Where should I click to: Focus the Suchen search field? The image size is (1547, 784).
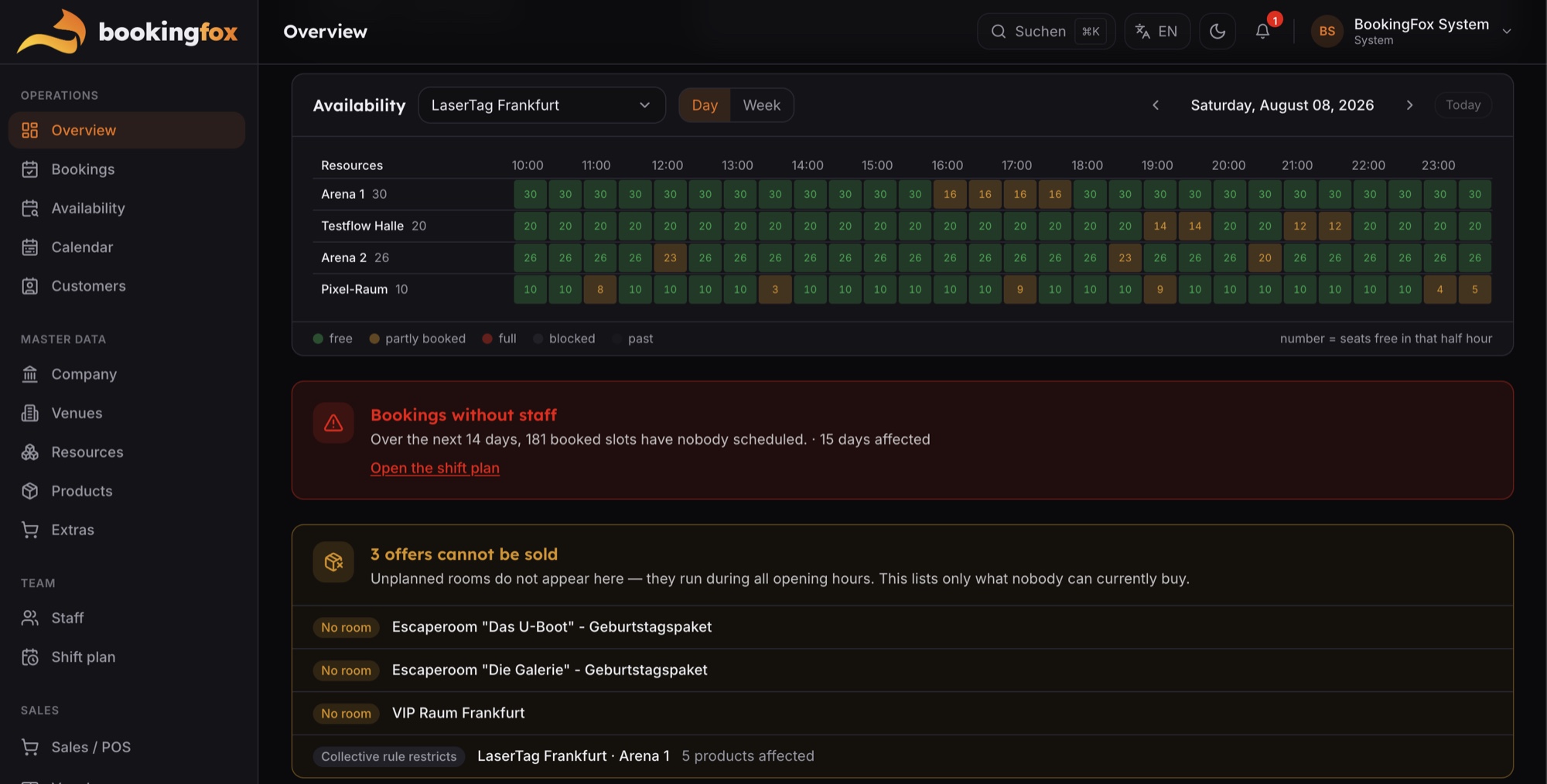click(1046, 32)
